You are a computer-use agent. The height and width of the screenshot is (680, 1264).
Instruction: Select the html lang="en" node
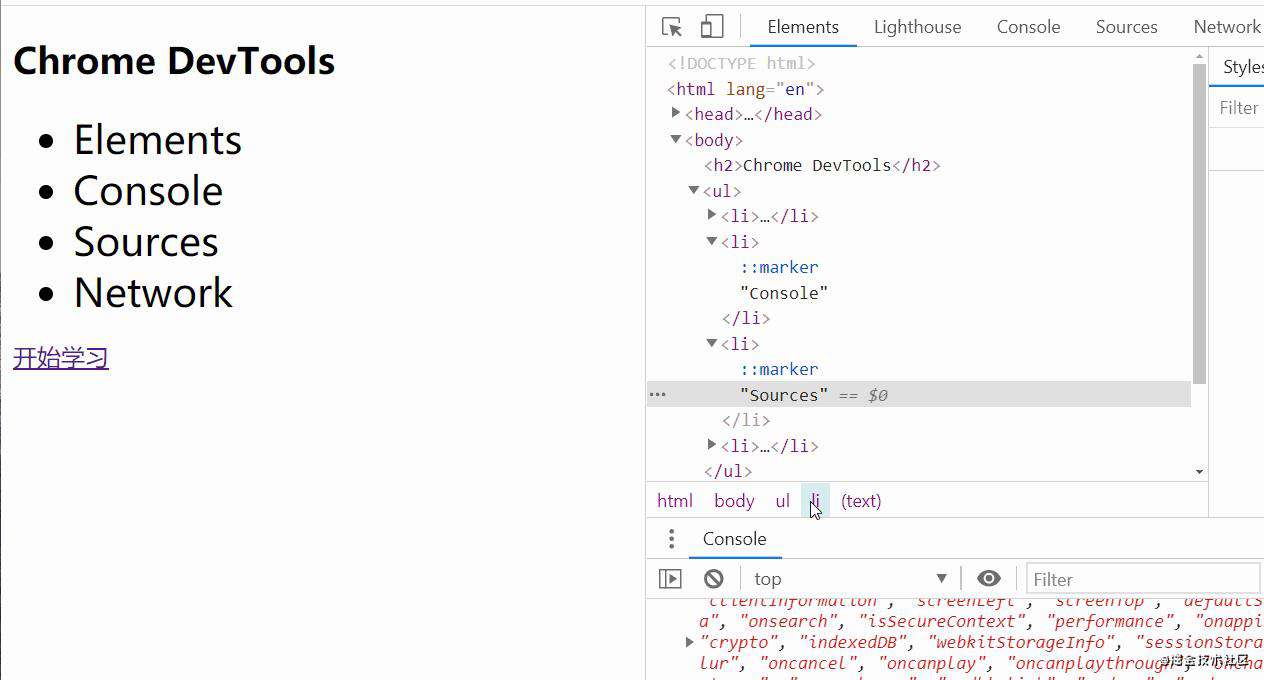click(x=745, y=89)
